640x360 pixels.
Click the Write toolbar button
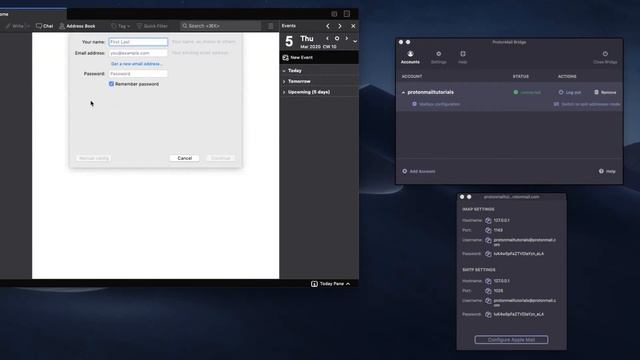[15, 26]
